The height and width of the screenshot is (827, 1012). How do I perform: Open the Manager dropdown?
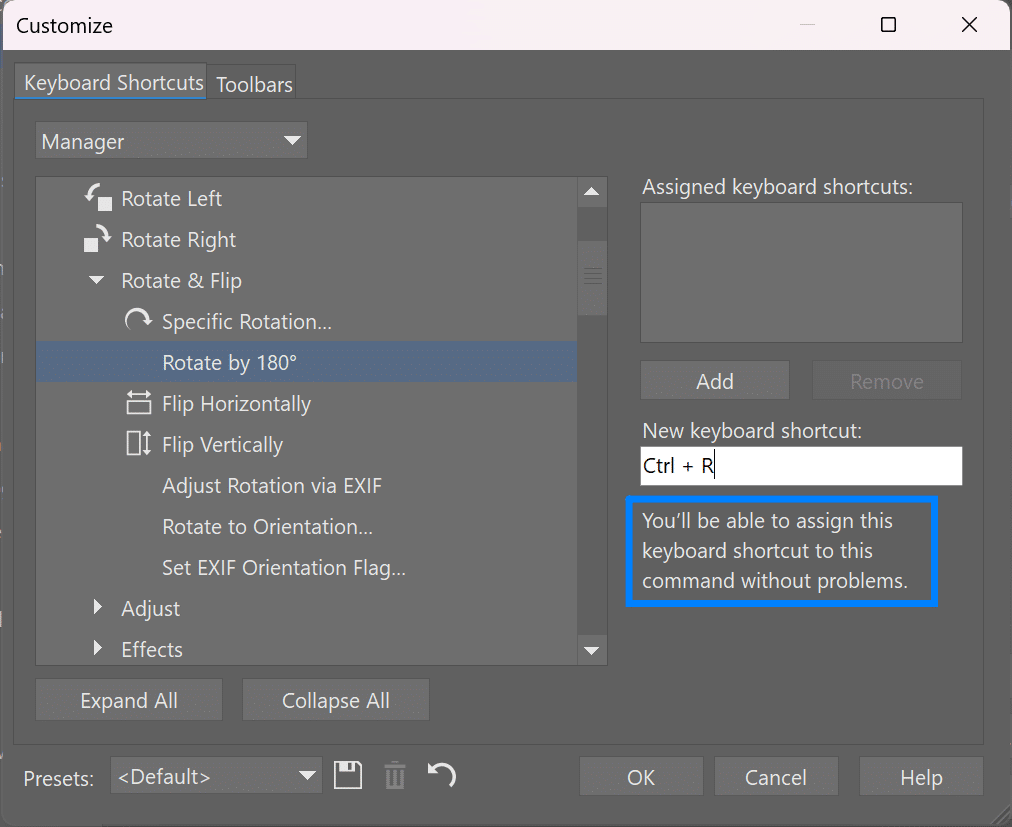[170, 140]
